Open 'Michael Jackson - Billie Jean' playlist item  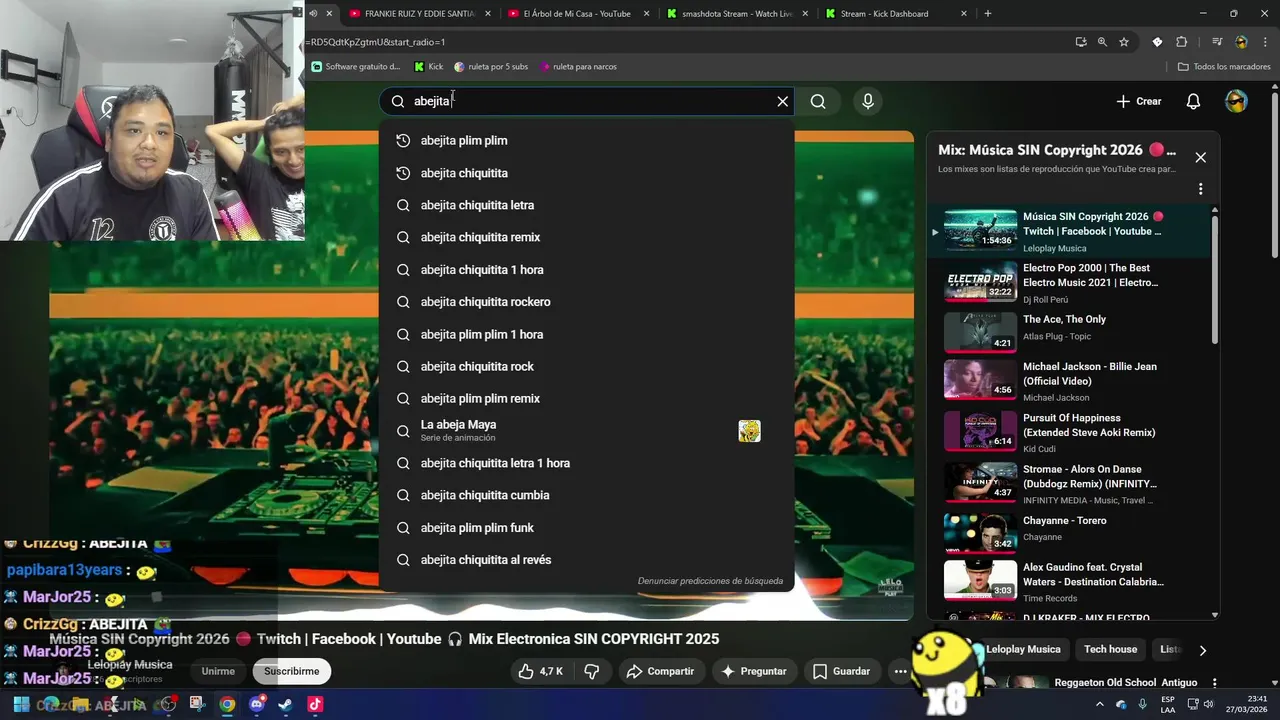coord(1071,381)
